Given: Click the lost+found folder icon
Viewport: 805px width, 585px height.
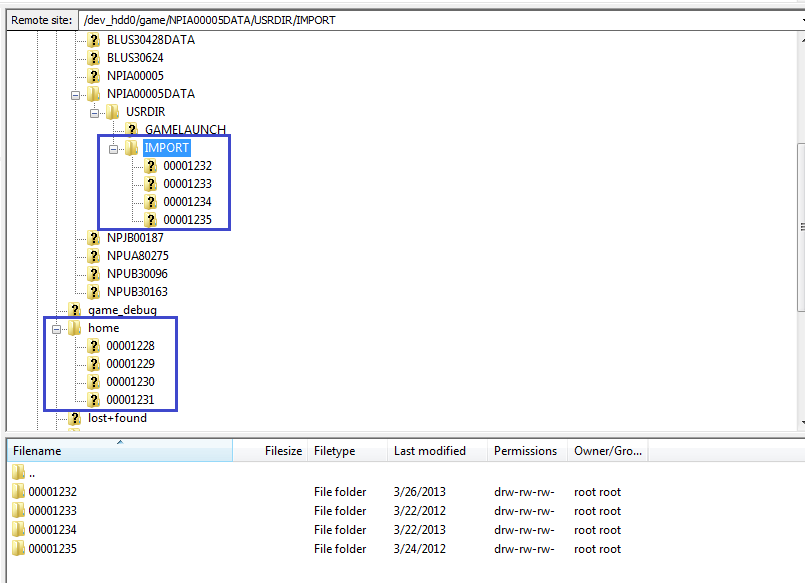Looking at the screenshot, I should click(74, 418).
